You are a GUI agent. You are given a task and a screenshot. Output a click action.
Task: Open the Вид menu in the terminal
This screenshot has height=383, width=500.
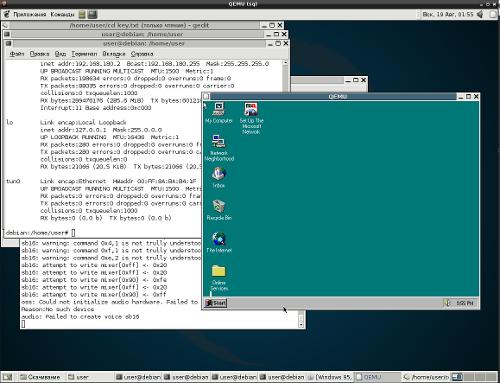[x=60, y=54]
